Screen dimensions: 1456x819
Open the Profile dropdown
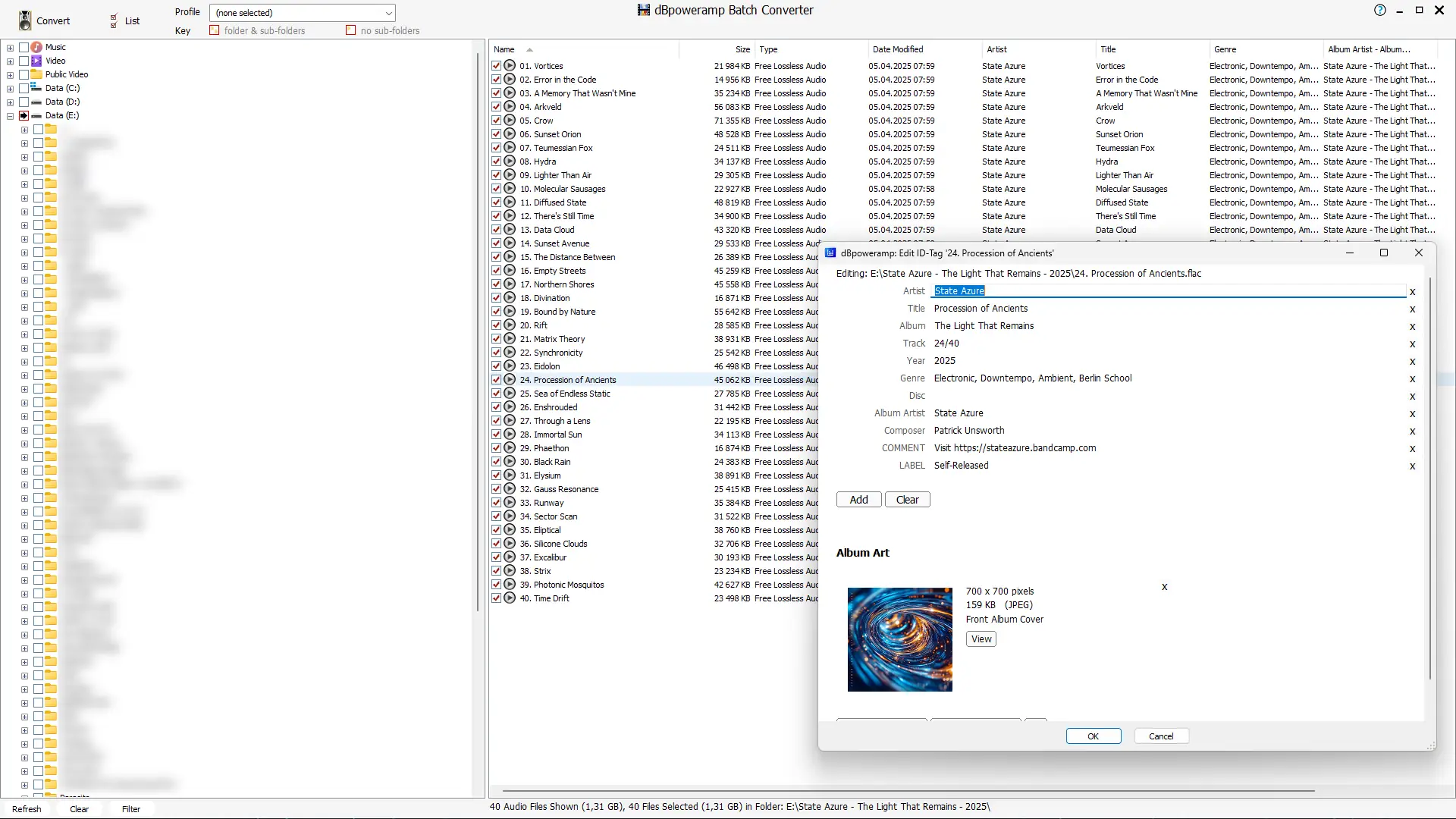coord(388,13)
